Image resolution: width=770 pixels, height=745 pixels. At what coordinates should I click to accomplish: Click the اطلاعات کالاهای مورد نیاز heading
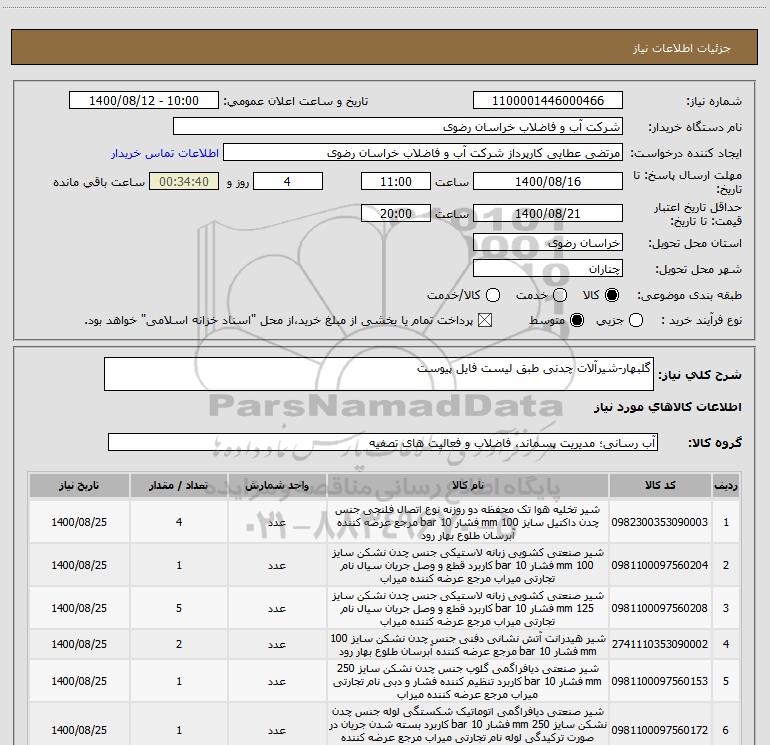(667, 407)
